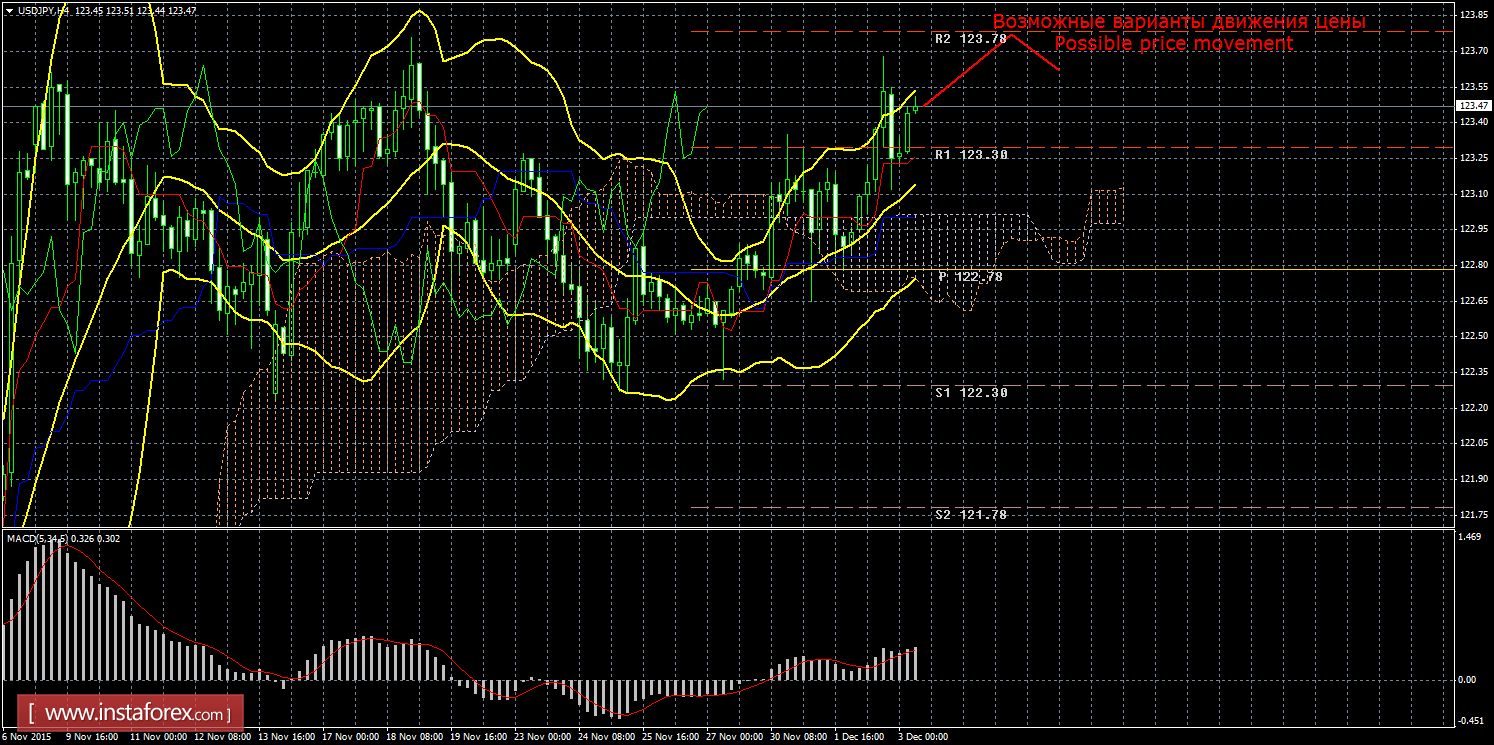This screenshot has width=1494, height=745.
Task: Select the S1 122.30 support label
Action: pos(970,393)
